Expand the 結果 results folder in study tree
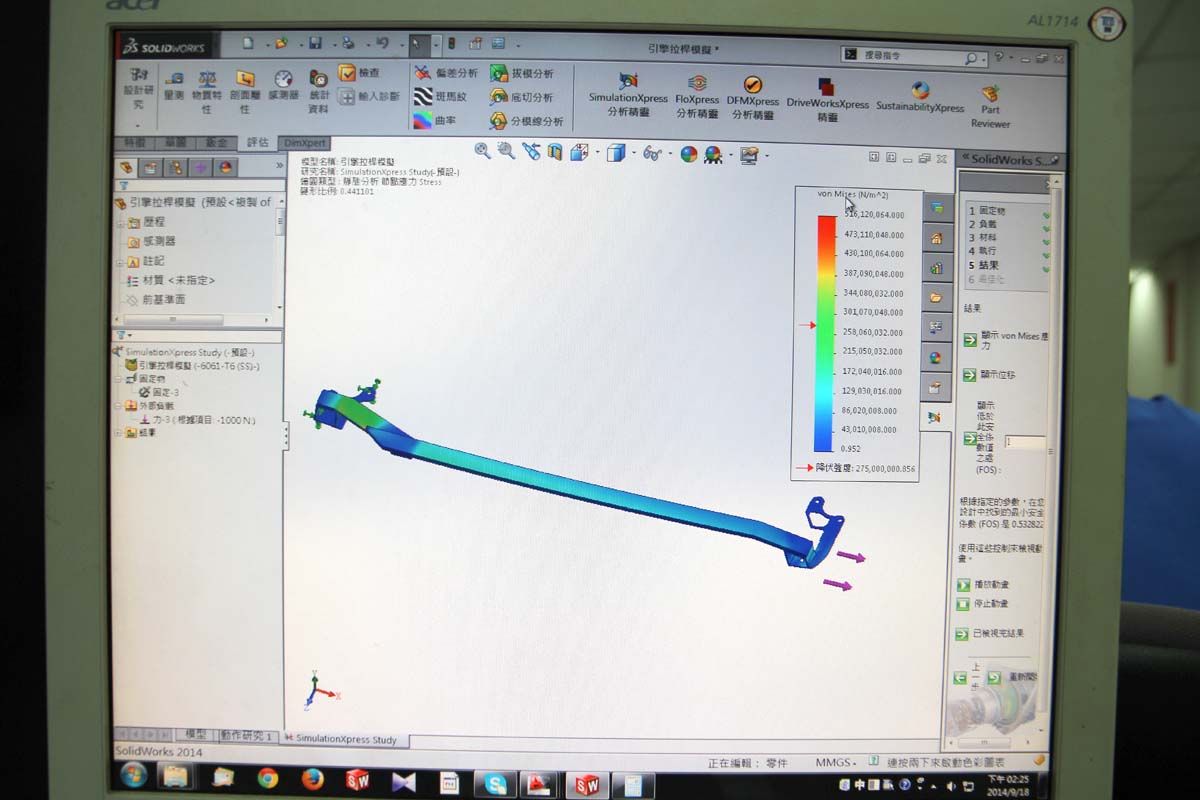The height and width of the screenshot is (800, 1200). [118, 433]
